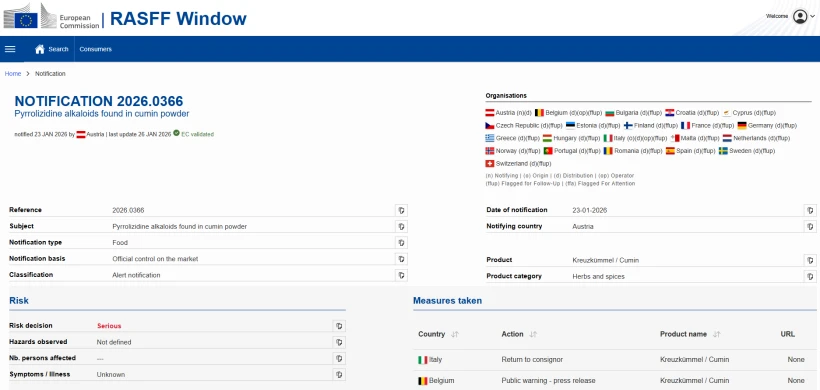The width and height of the screenshot is (820, 390).
Task: Sort Measures table by Action
Action: click(533, 334)
